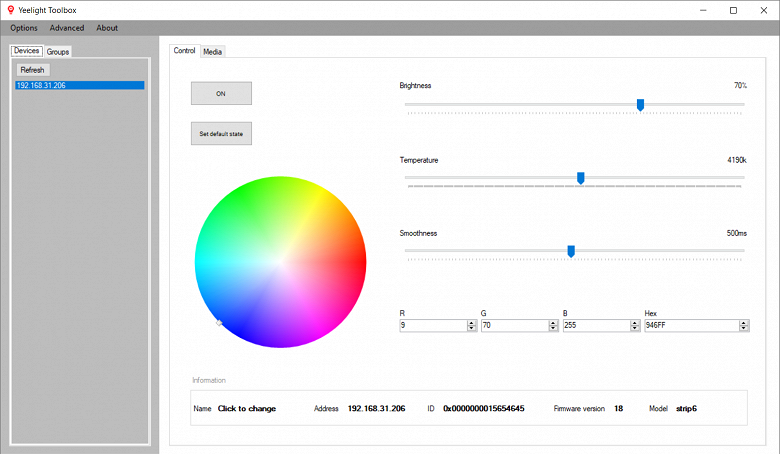The height and width of the screenshot is (454, 780).
Task: Click the Brightness slider handle
Action: [x=641, y=105]
